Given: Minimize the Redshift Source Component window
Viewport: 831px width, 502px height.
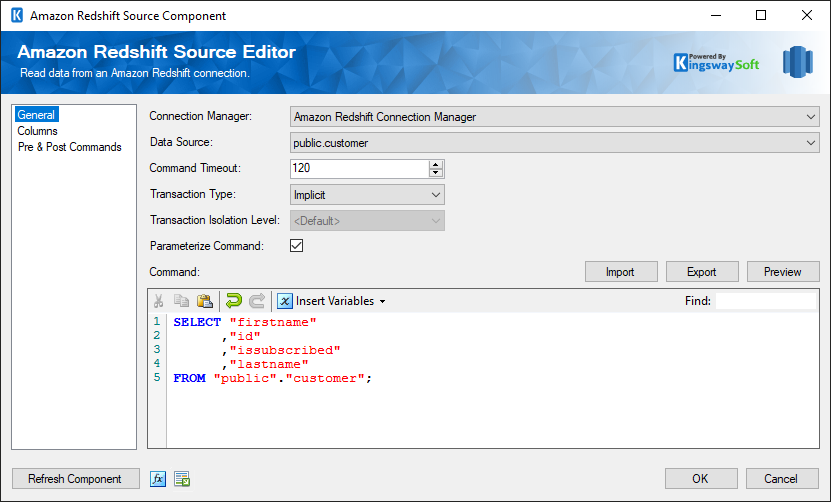Looking at the screenshot, I should [x=716, y=15].
